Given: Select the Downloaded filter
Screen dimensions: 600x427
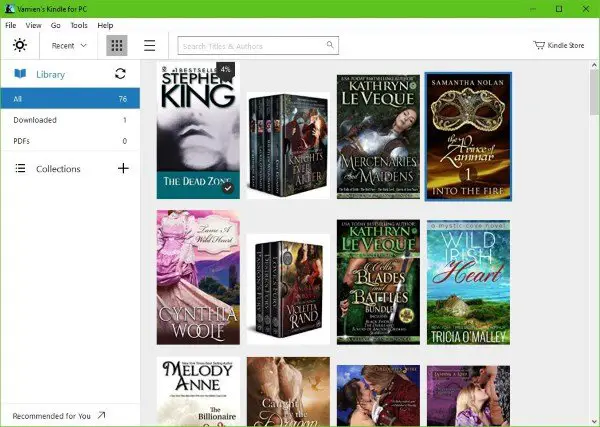Looking at the screenshot, I should pos(70,120).
